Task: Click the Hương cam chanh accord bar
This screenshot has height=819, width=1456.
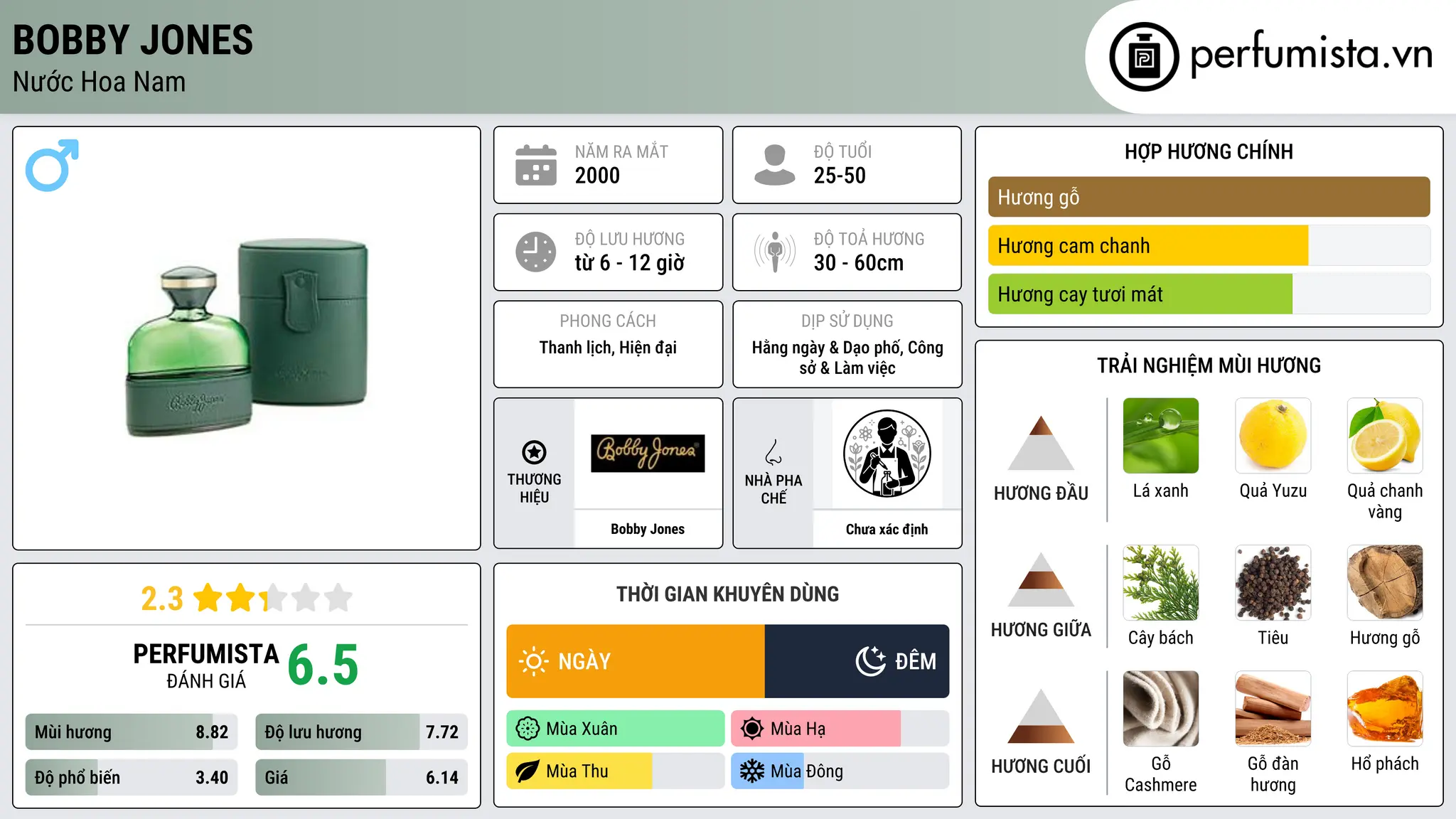Action: click(1209, 245)
